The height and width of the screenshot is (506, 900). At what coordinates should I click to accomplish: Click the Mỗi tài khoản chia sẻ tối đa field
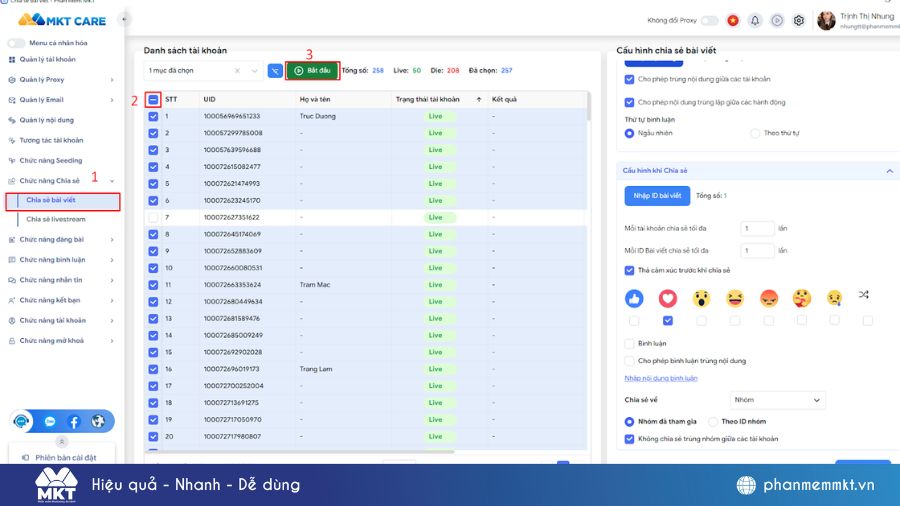(x=757, y=228)
